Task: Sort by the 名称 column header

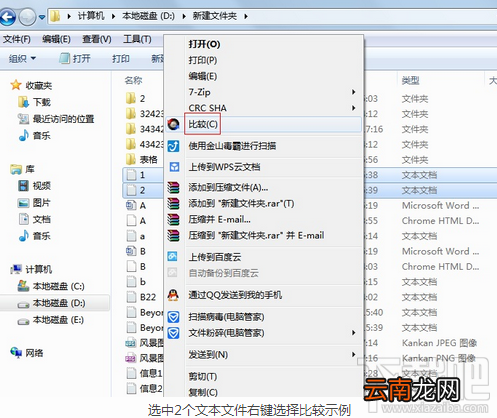Action: pyautogui.click(x=133, y=80)
